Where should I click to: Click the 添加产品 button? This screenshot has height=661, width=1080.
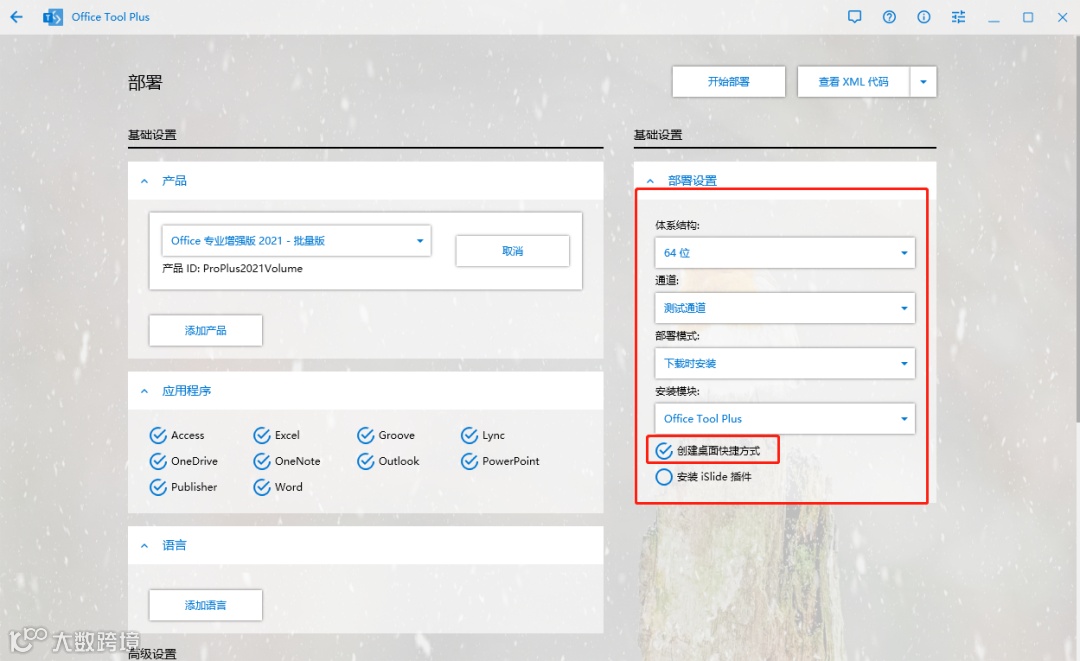(x=205, y=330)
